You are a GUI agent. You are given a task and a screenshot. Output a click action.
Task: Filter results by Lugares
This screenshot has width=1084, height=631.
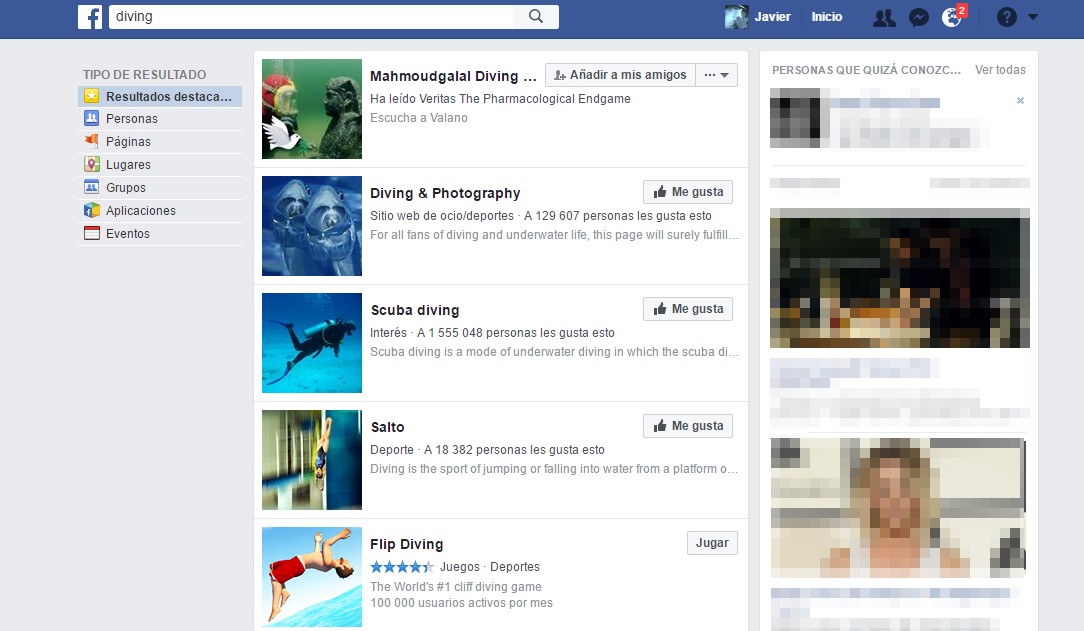(x=160, y=164)
